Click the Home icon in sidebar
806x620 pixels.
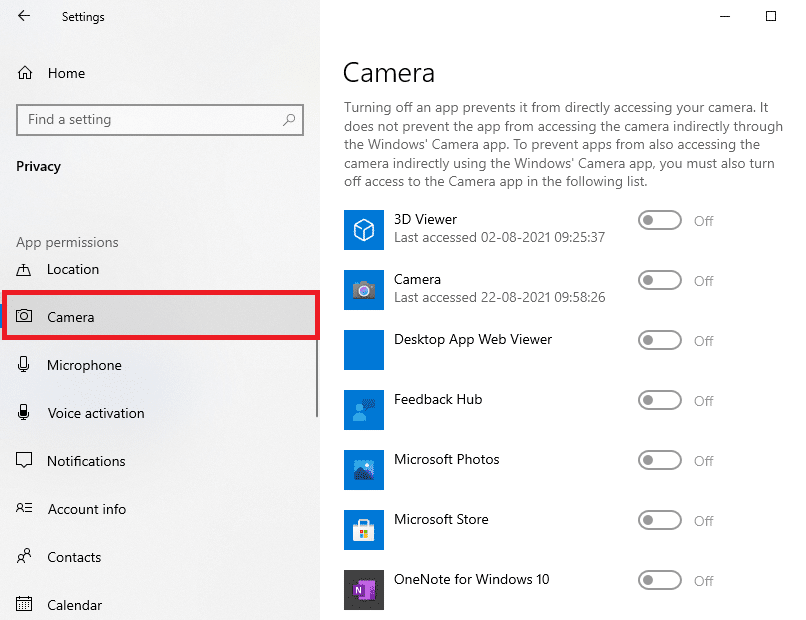(25, 73)
